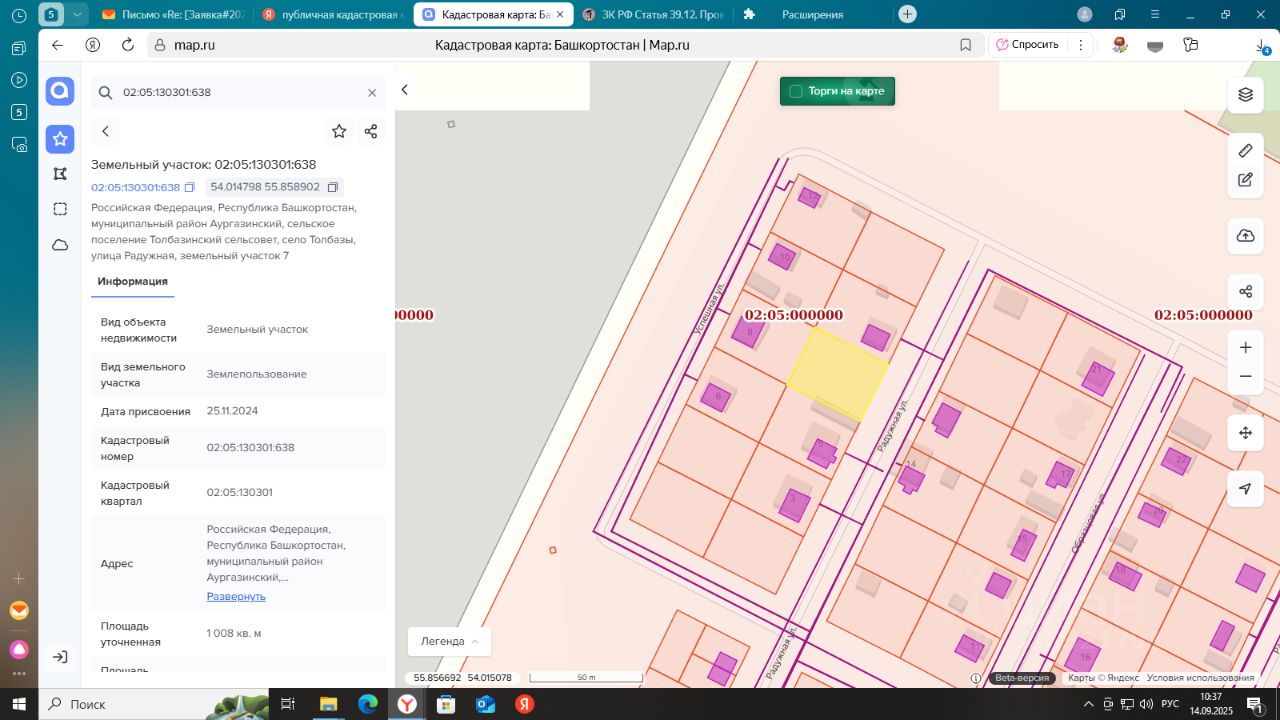Copy the cadastral number 02:05:130301:638

pyautogui.click(x=189, y=187)
